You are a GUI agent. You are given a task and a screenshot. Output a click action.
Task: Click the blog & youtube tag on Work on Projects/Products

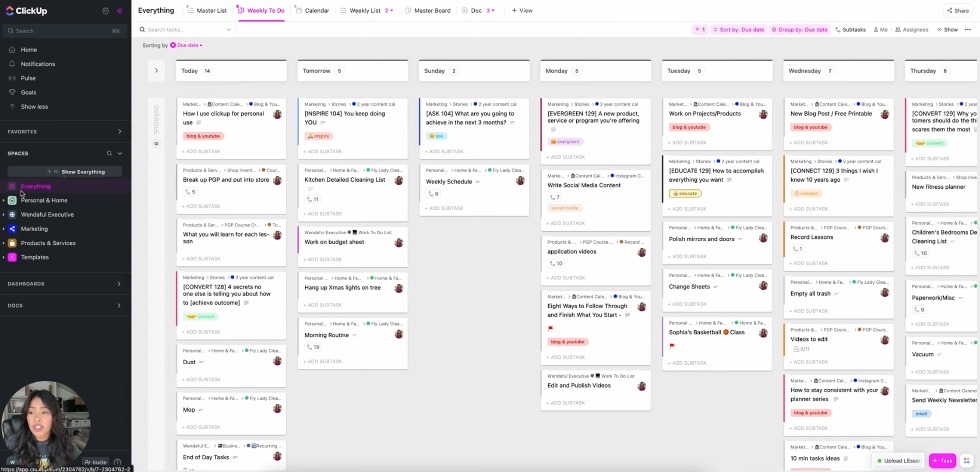[688, 128]
